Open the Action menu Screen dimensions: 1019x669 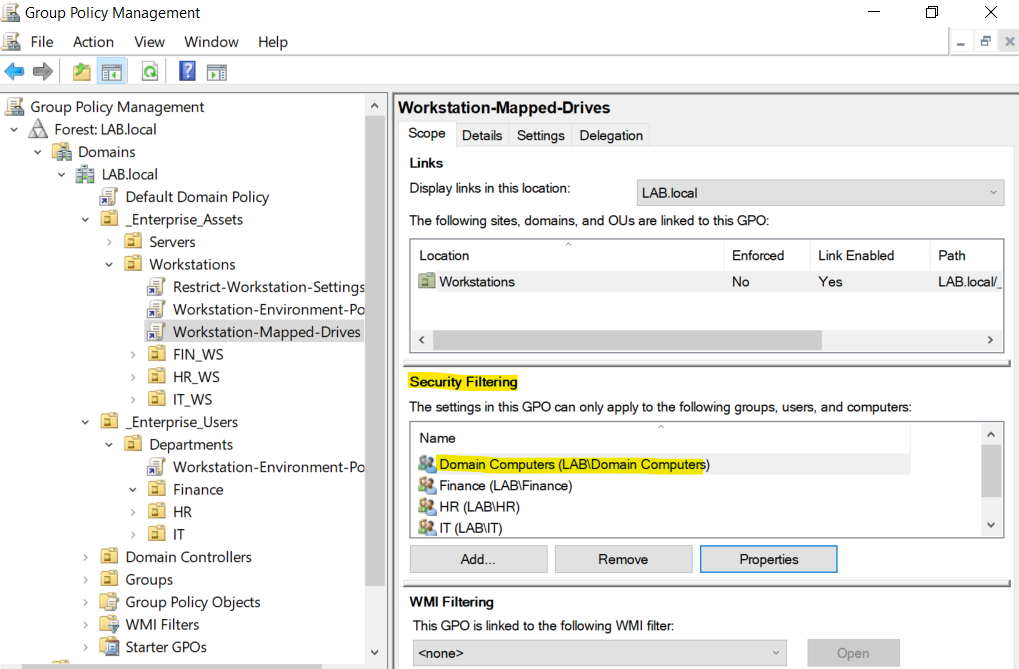click(93, 42)
